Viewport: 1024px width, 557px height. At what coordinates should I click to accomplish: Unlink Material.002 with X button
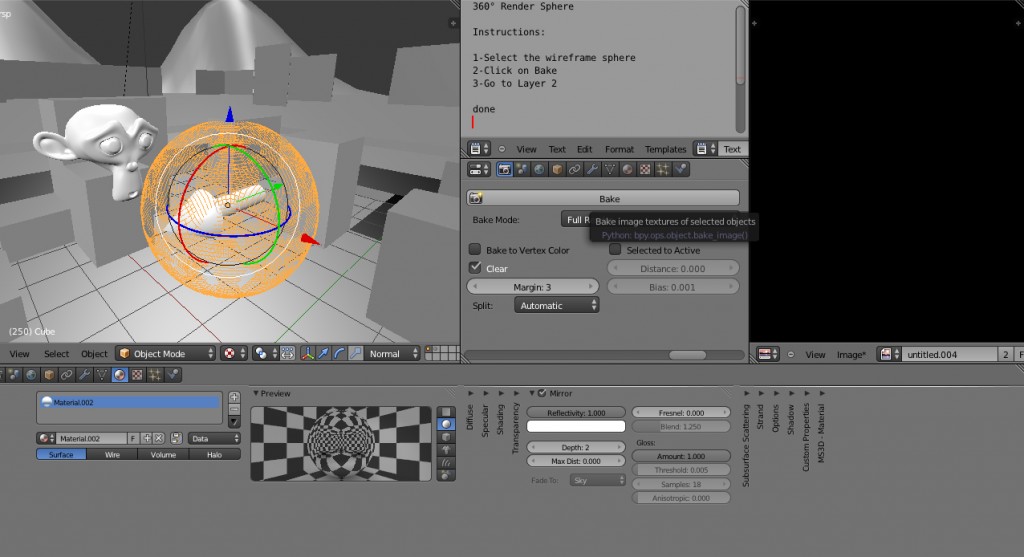(159, 438)
